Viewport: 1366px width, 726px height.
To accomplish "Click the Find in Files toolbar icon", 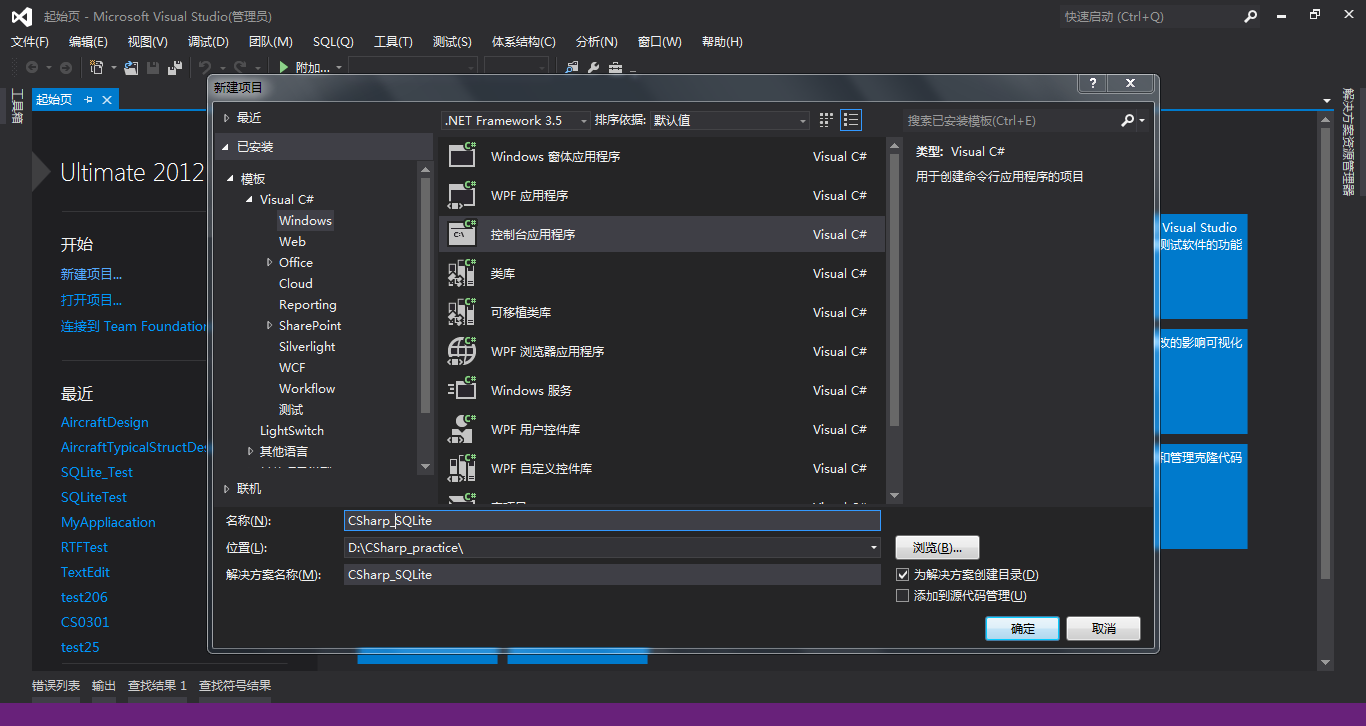I will click(x=572, y=67).
